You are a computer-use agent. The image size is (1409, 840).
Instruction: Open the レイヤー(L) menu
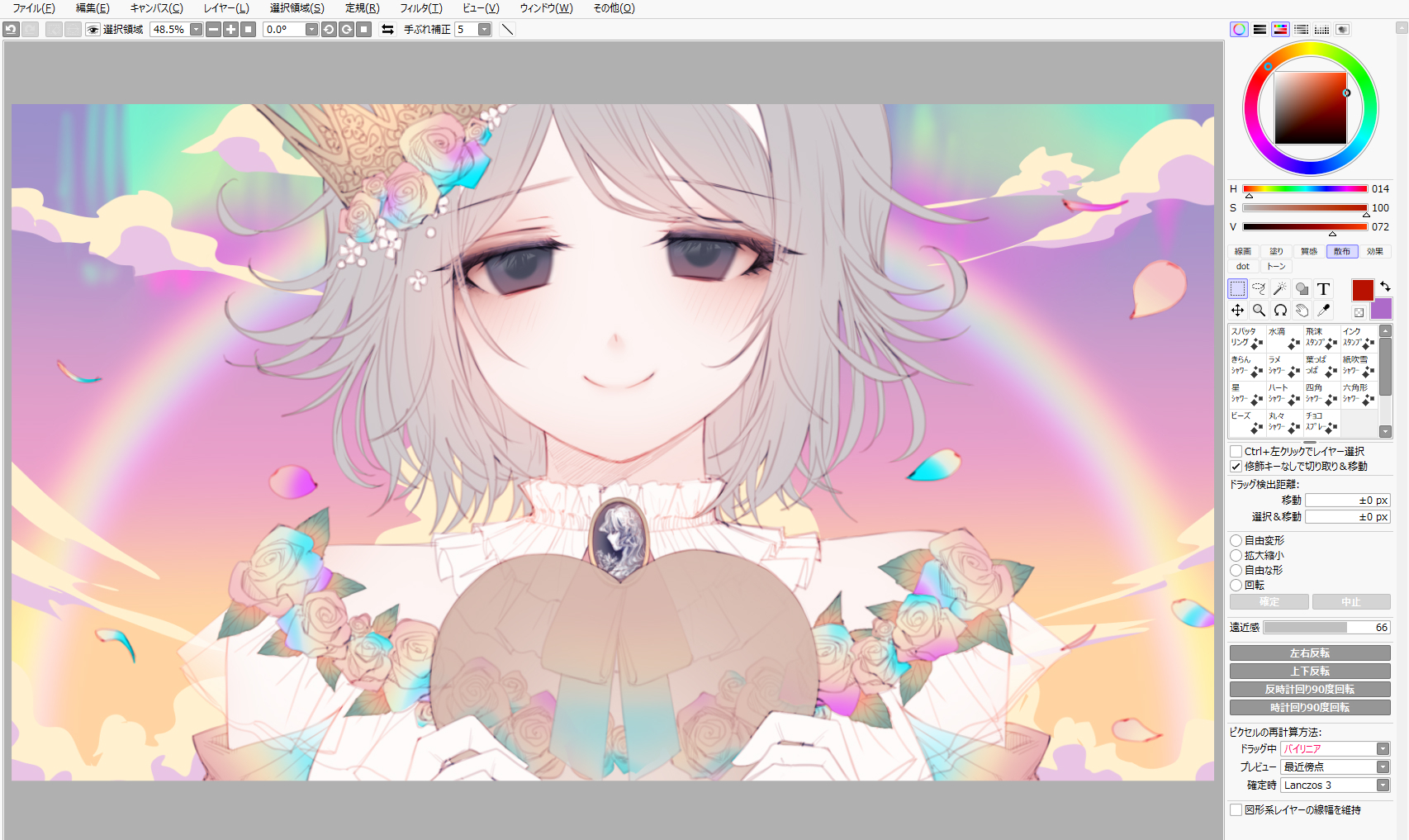coord(226,8)
